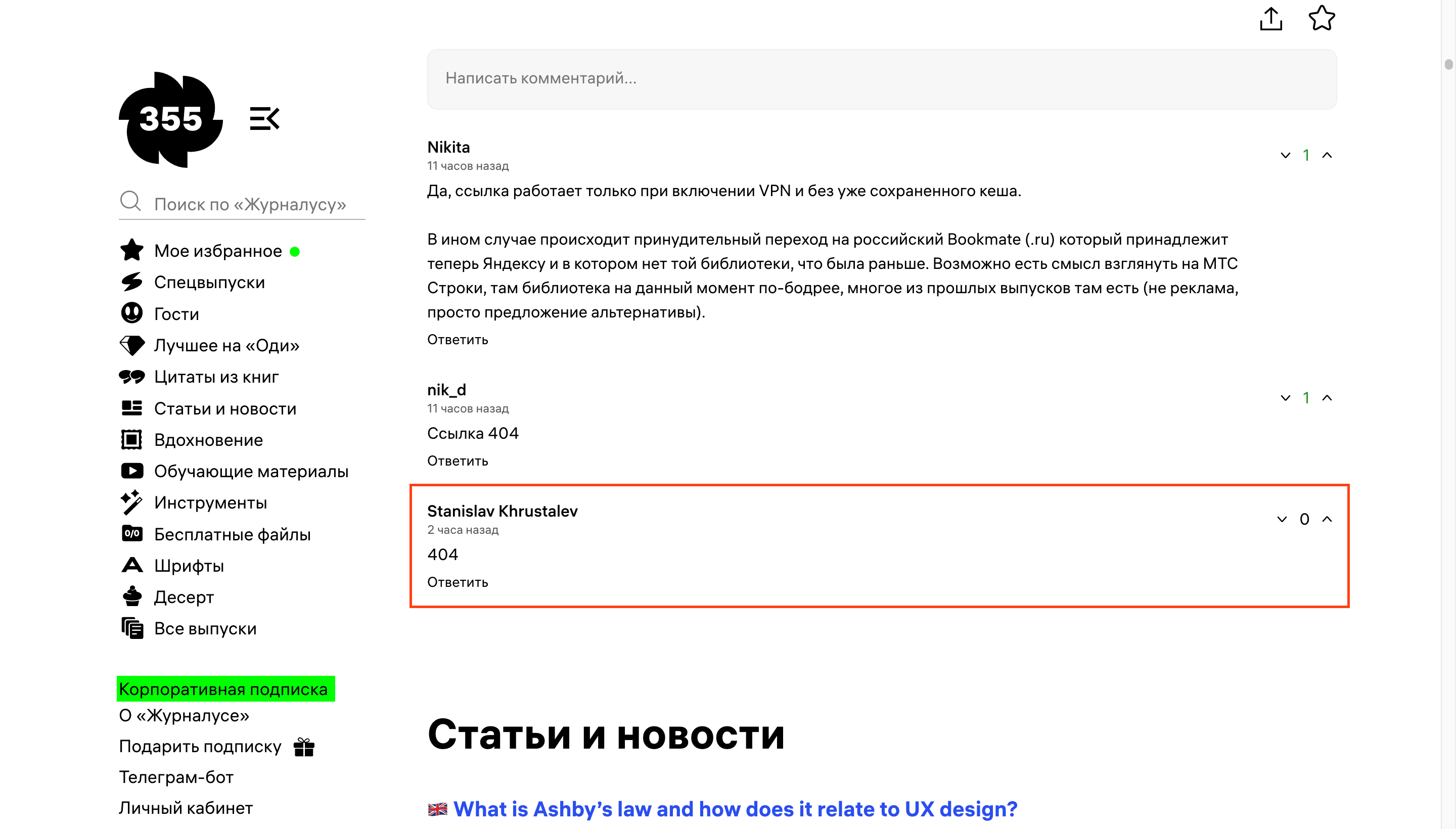
Task: Downvote nik_d's comment about Ссылка 404
Action: coord(1285,398)
